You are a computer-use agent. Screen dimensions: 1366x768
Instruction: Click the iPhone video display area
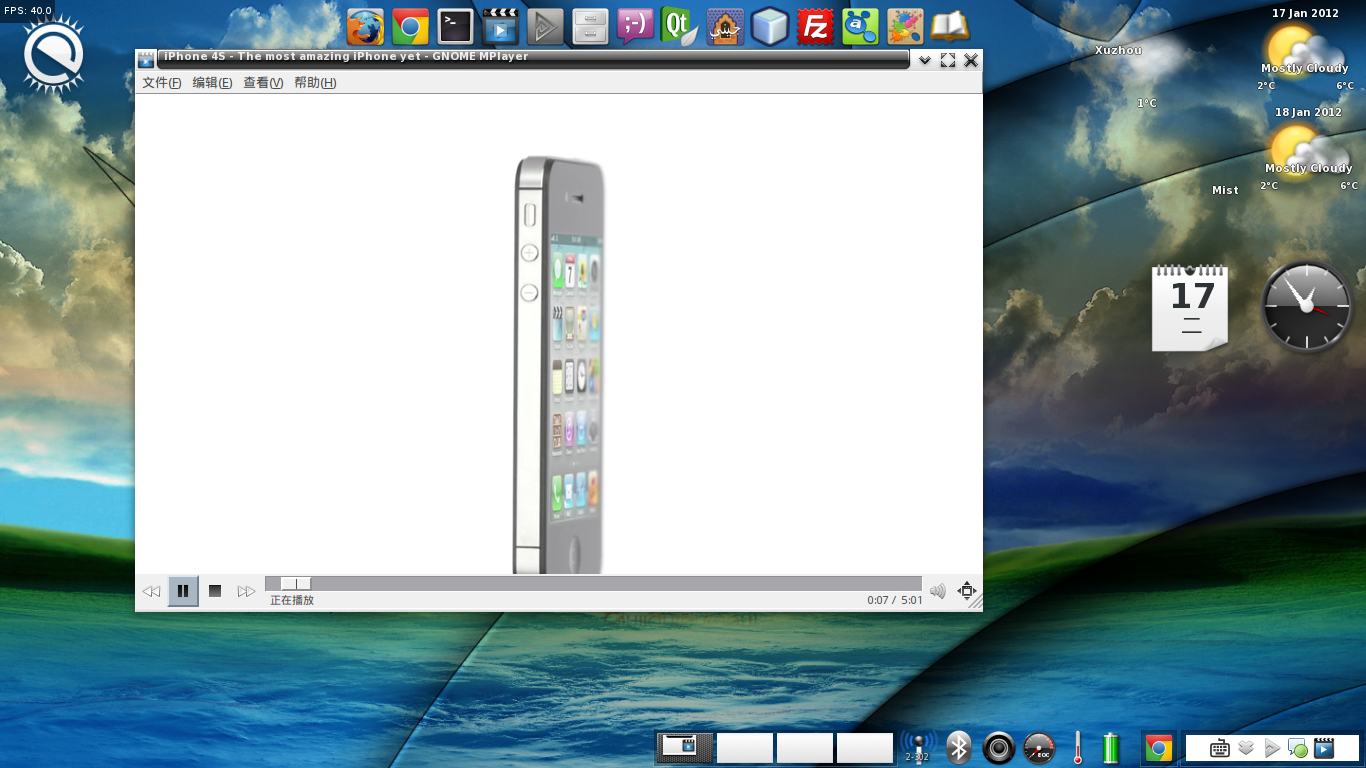(559, 334)
